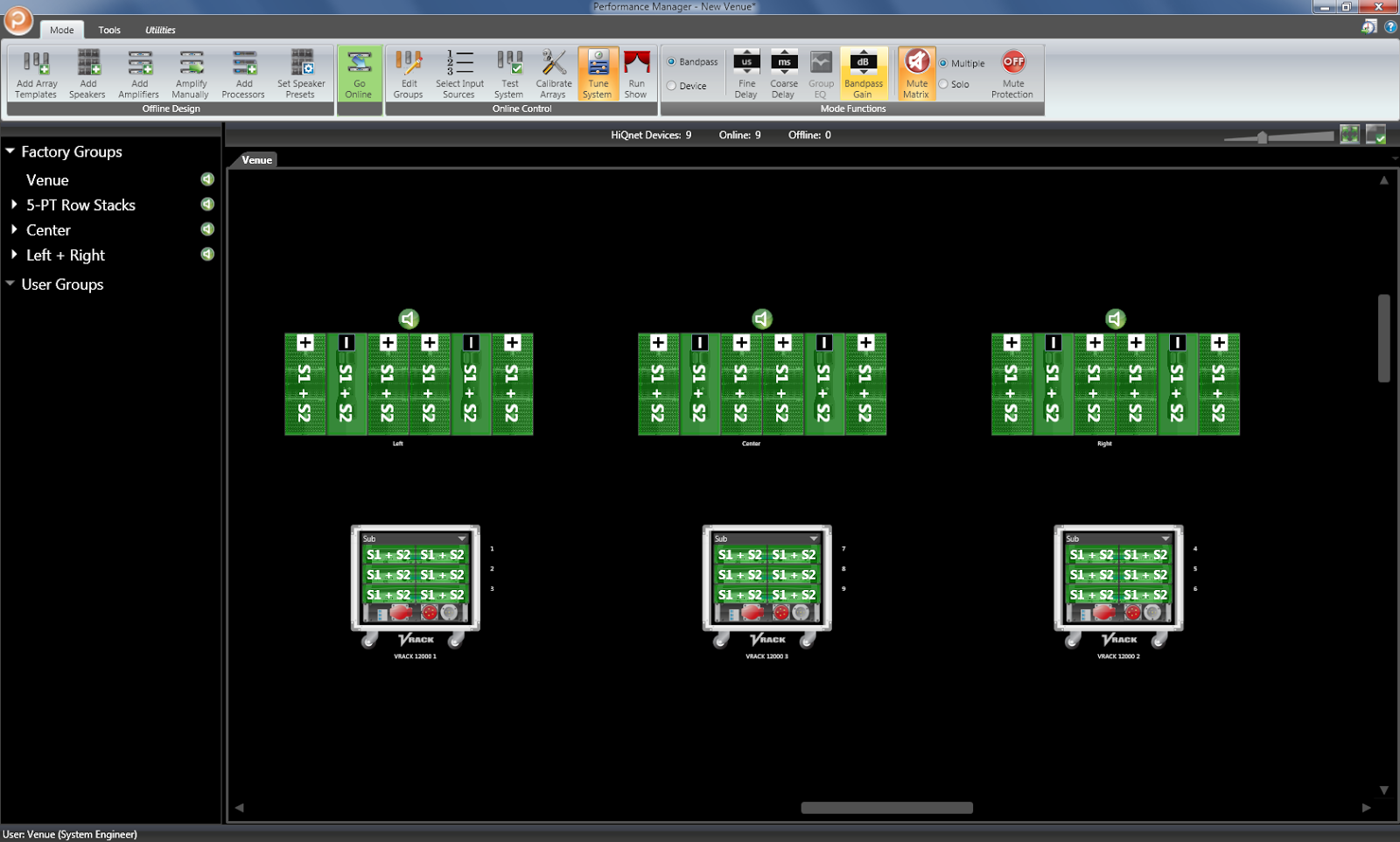Collapse the Factory Groups section
Image resolution: width=1400 pixels, height=842 pixels.
click(x=10, y=151)
